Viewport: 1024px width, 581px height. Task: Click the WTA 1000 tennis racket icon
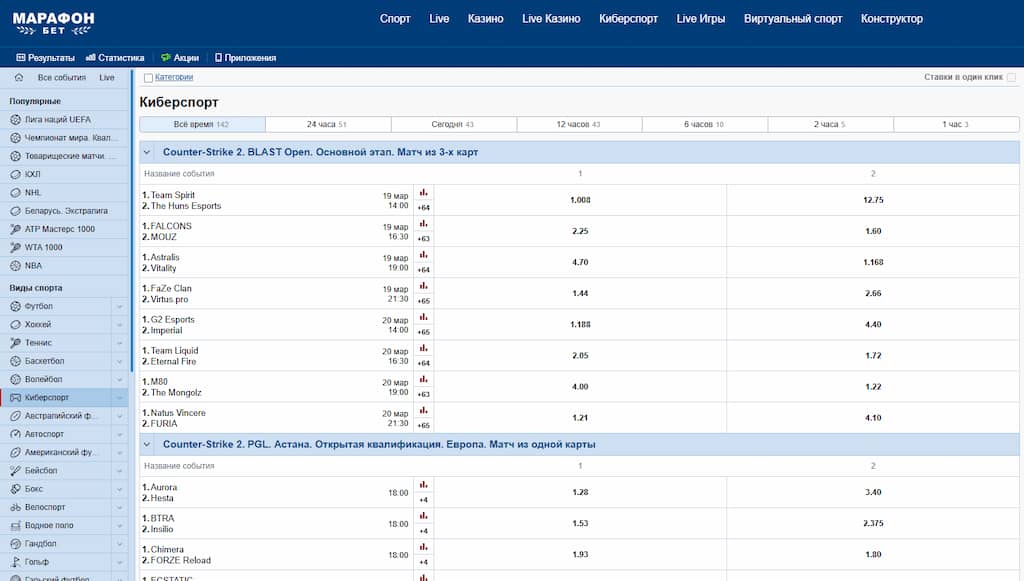[15, 247]
